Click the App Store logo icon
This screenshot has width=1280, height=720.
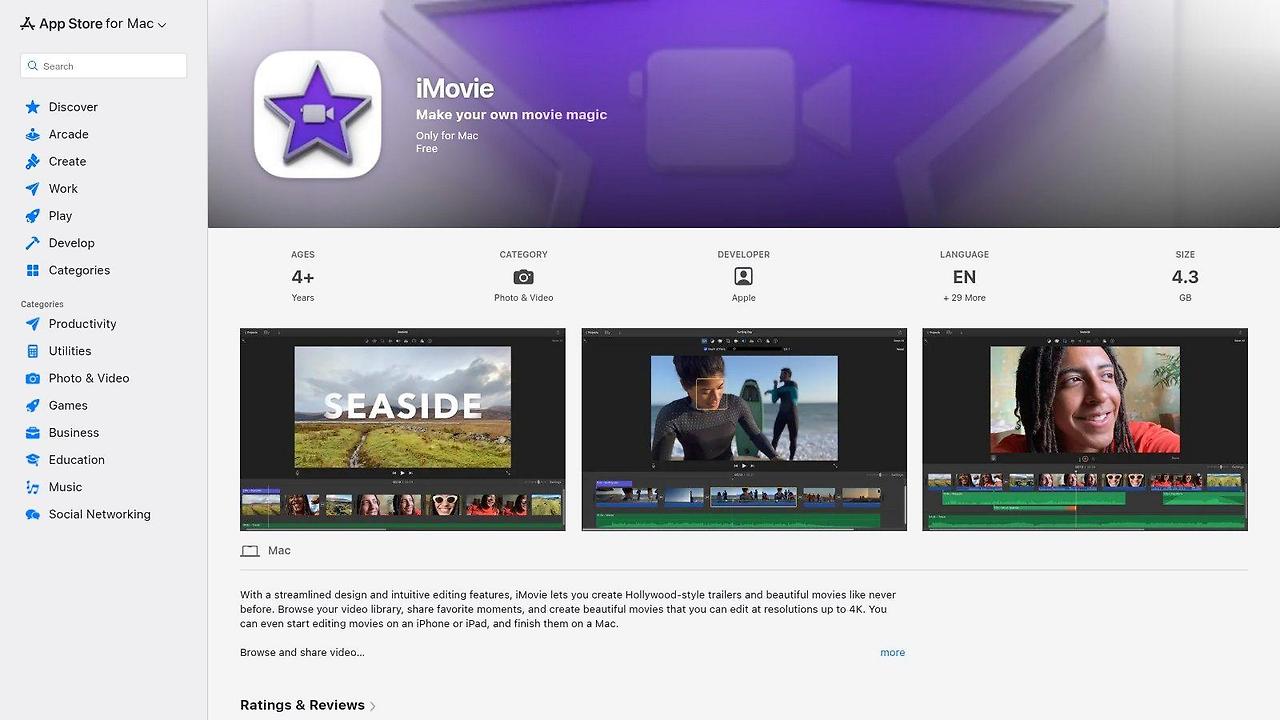[27, 23]
